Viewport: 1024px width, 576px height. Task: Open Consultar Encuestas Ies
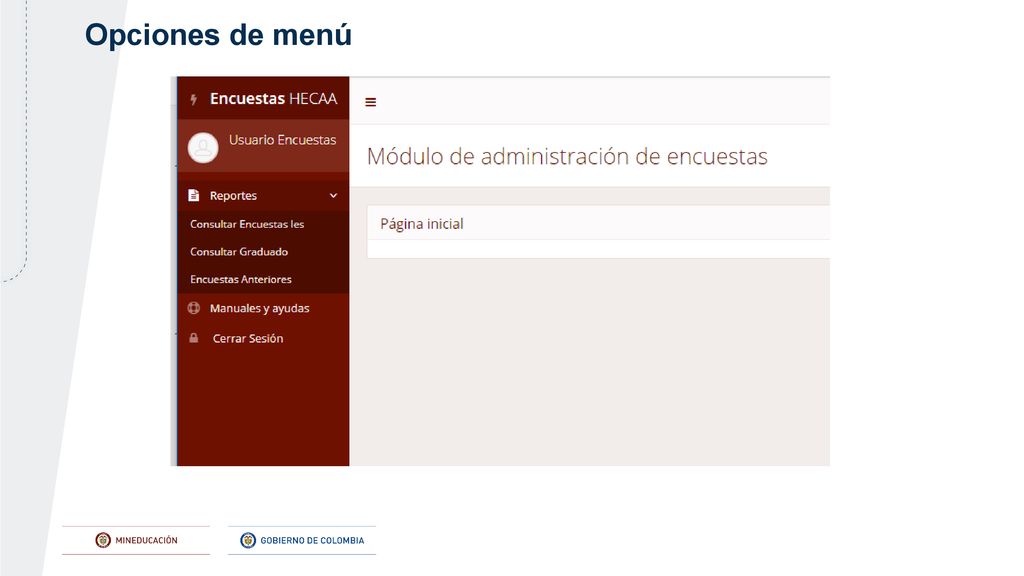(x=247, y=224)
